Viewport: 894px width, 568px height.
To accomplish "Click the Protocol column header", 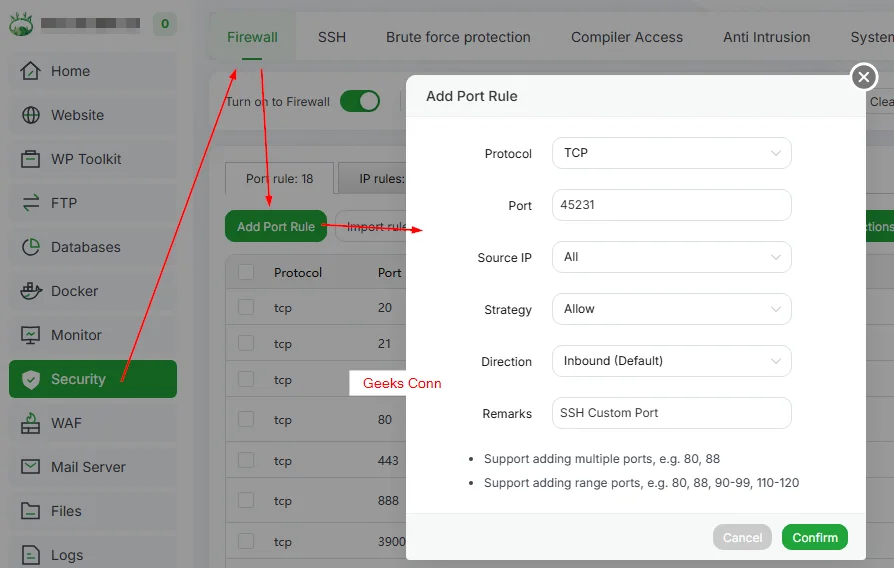I will click(x=298, y=273).
